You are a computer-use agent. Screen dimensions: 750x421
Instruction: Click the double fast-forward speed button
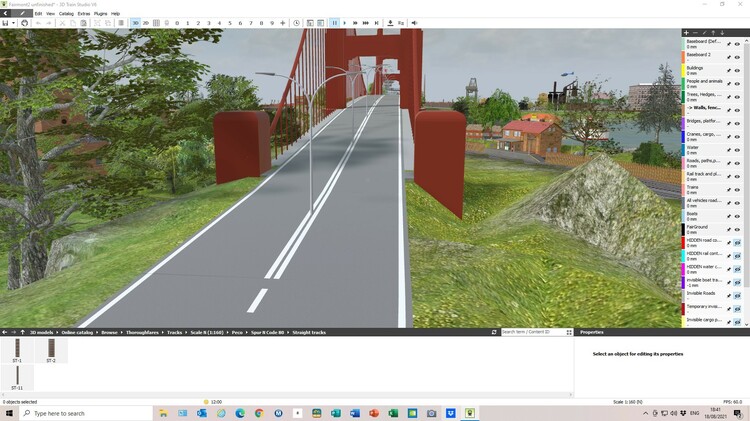tap(355, 23)
